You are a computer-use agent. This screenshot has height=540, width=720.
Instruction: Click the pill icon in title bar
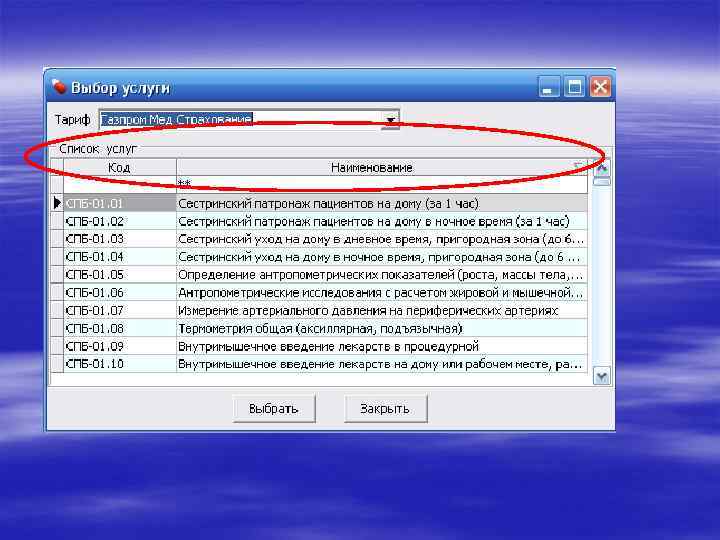(59, 86)
